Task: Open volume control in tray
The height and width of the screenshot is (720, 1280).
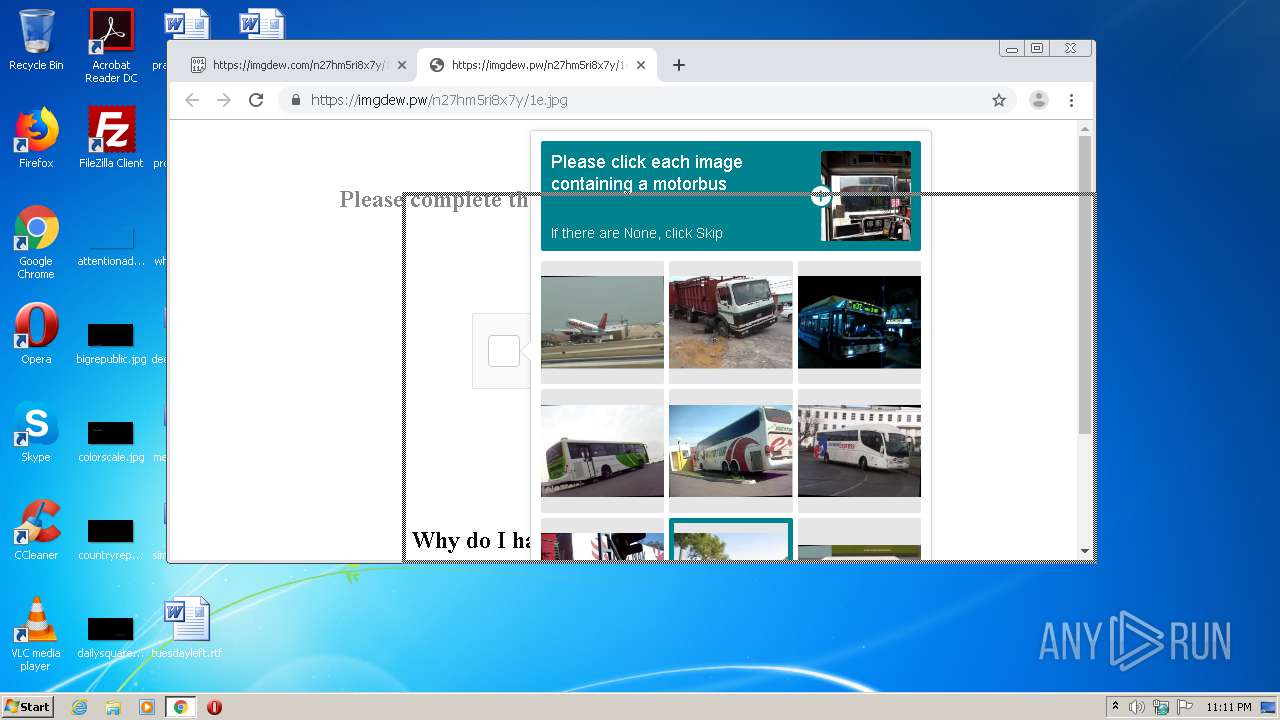Action: pyautogui.click(x=1137, y=707)
